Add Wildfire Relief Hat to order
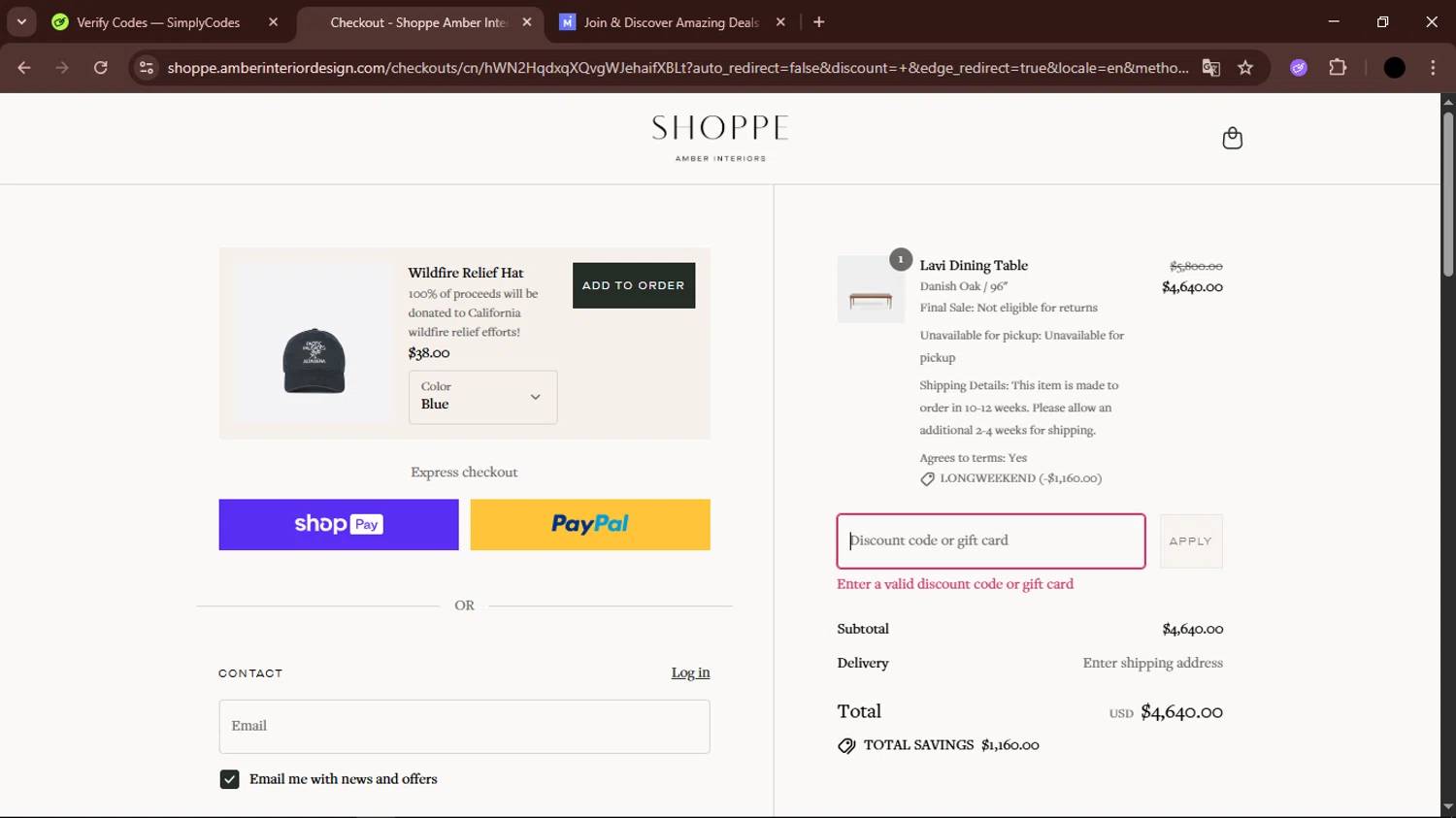This screenshot has width=1456, height=818. pos(634,285)
